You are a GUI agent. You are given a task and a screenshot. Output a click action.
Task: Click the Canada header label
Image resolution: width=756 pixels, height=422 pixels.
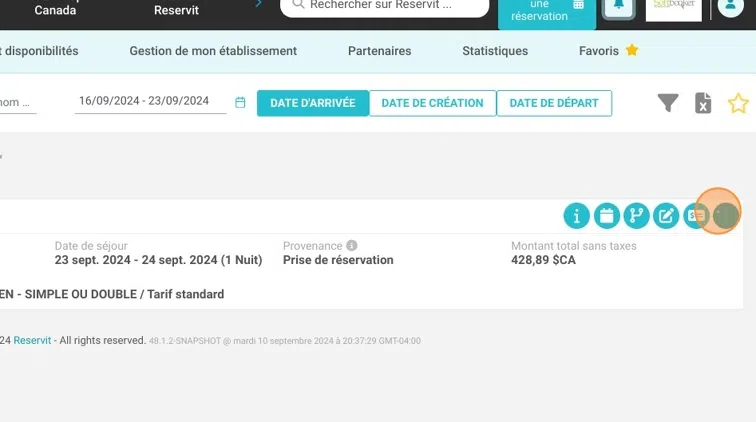click(55, 10)
